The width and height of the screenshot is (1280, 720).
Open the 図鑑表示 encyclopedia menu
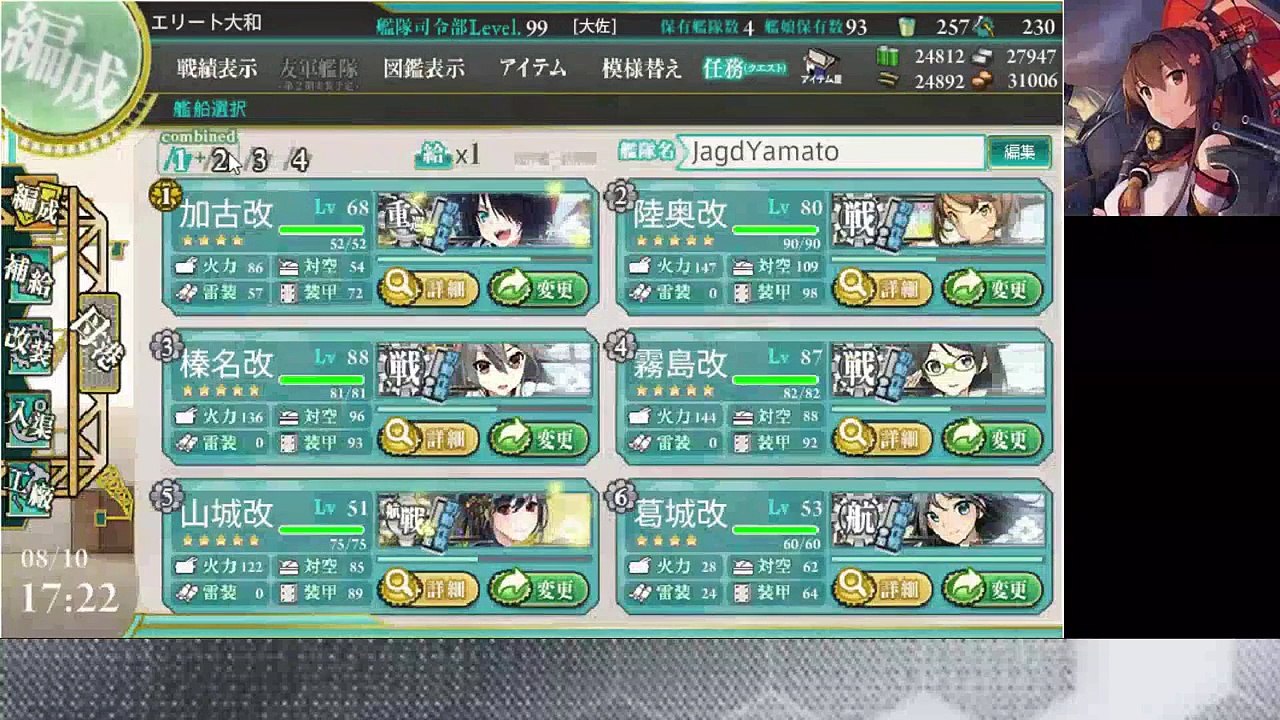424,69
